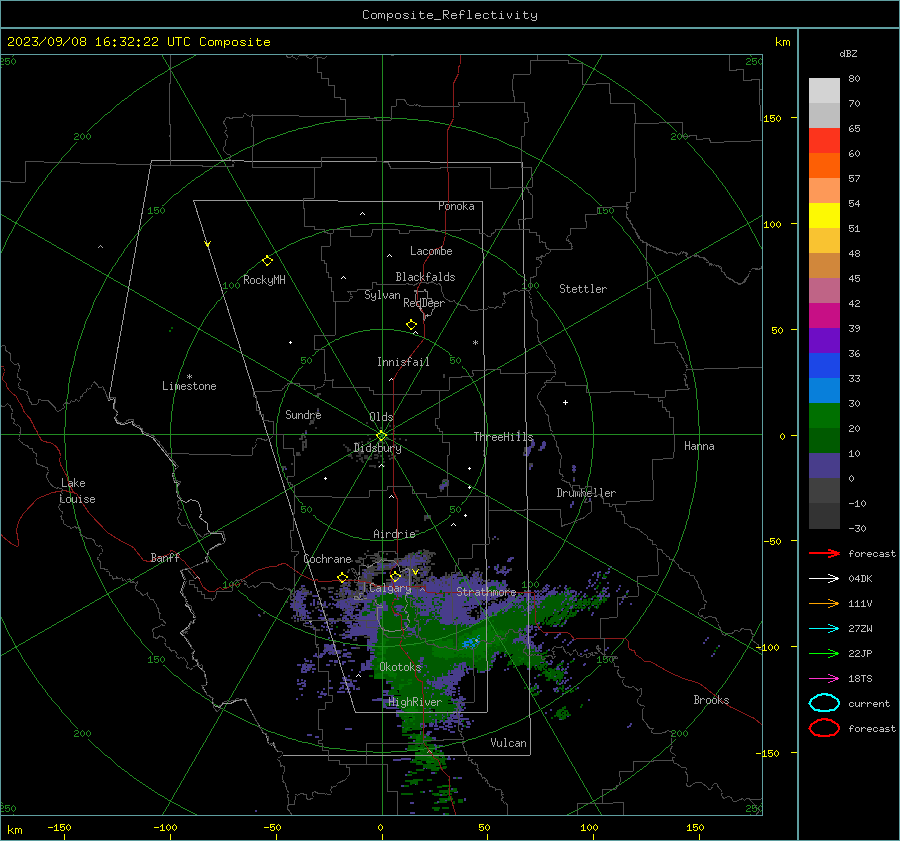The height and width of the screenshot is (841, 900).
Task: Click the cyan current ellipse icon in the legend
Action: tap(824, 703)
